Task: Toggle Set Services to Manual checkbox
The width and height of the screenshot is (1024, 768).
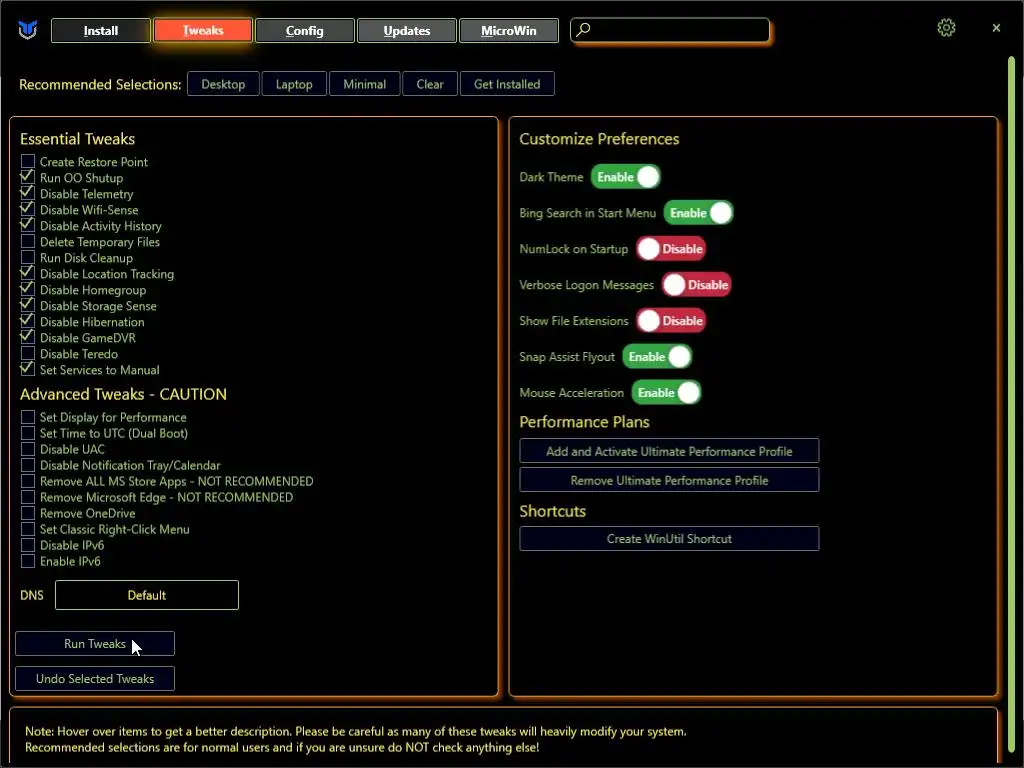Action: tap(27, 369)
